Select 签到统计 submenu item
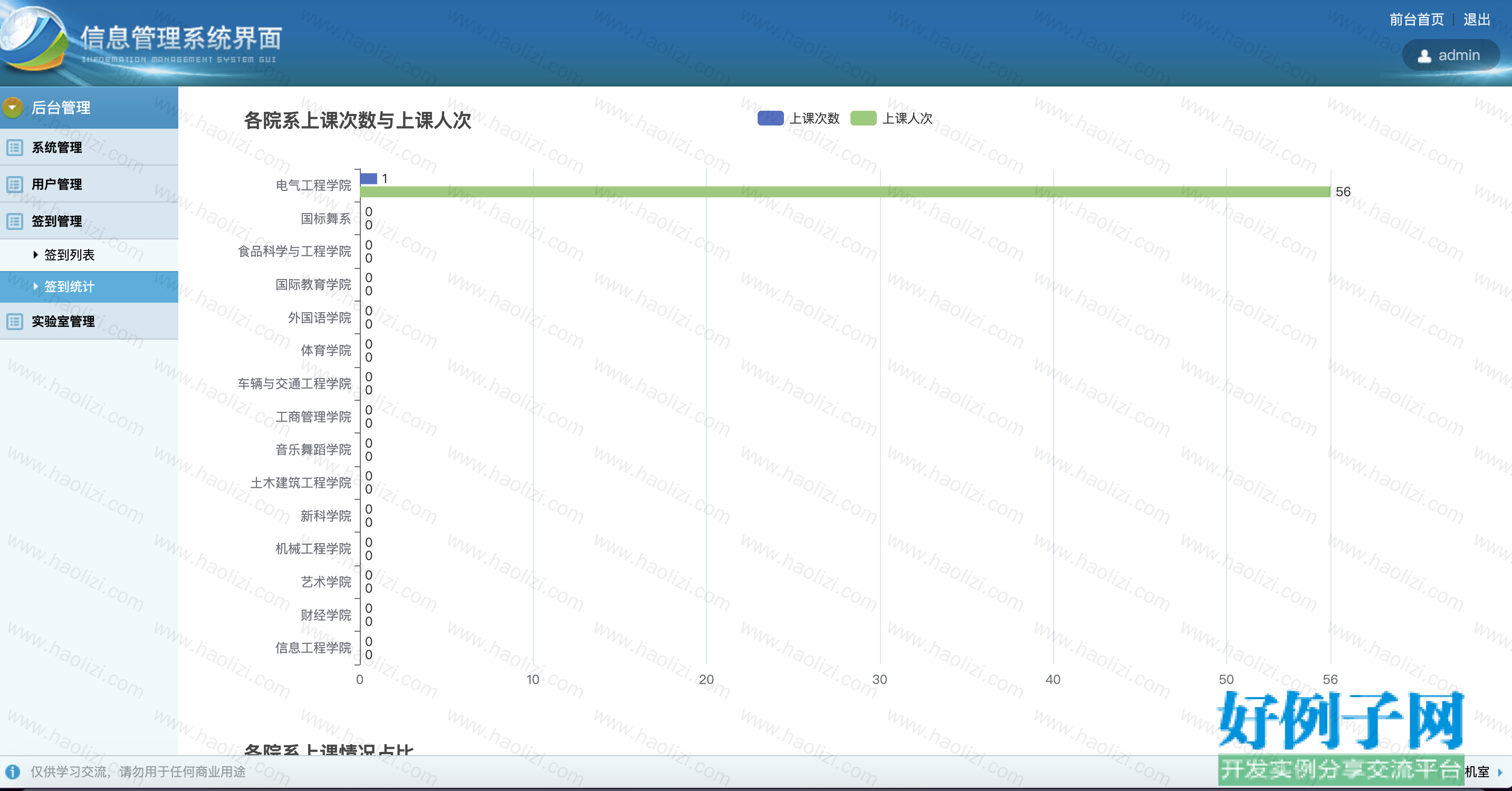Screen dimensions: 1512x791 coord(89,286)
